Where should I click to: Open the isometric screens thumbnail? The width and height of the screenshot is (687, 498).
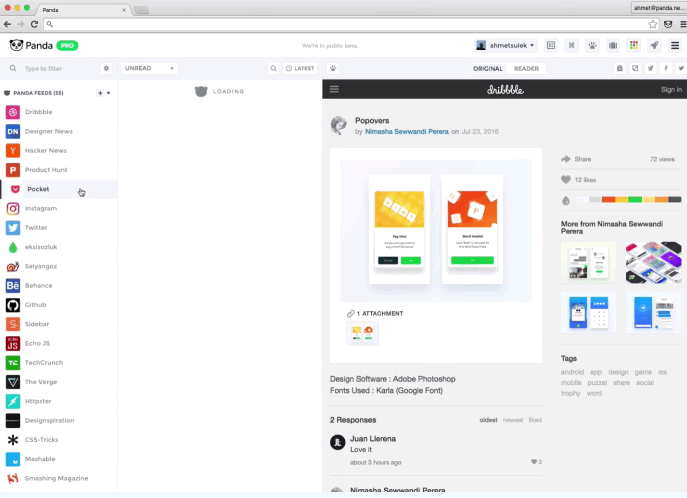(x=654, y=262)
